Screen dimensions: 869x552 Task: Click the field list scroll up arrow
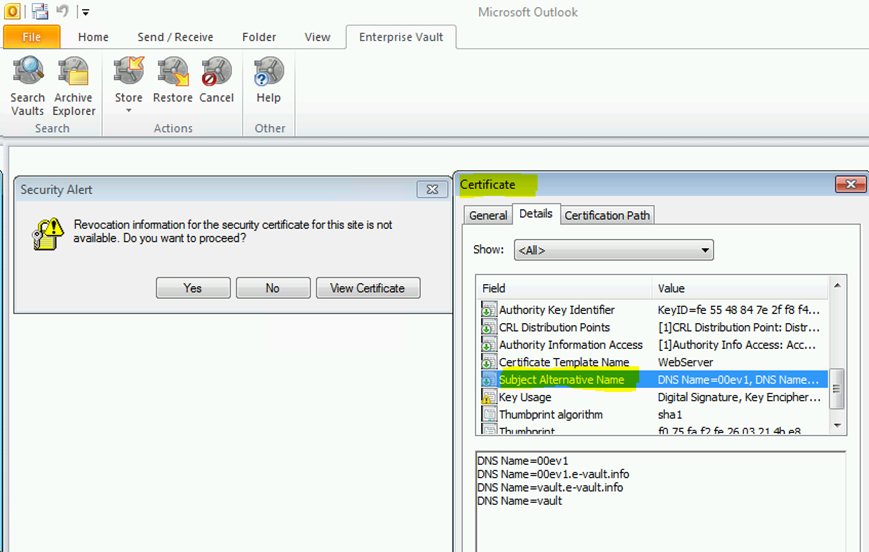[x=837, y=285]
